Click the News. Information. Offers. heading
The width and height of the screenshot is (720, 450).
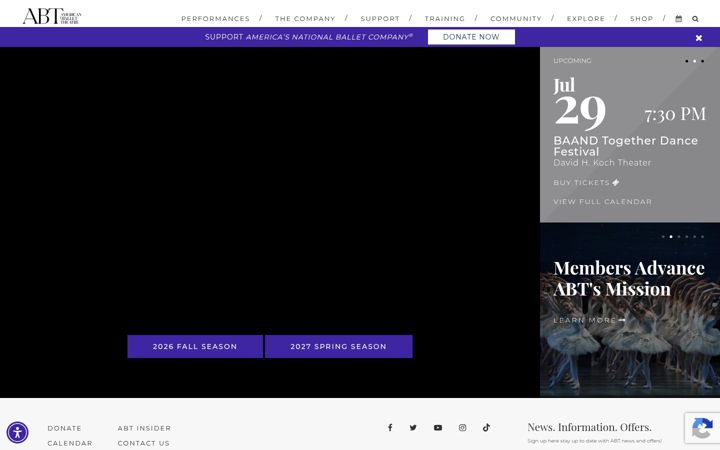[x=589, y=427]
